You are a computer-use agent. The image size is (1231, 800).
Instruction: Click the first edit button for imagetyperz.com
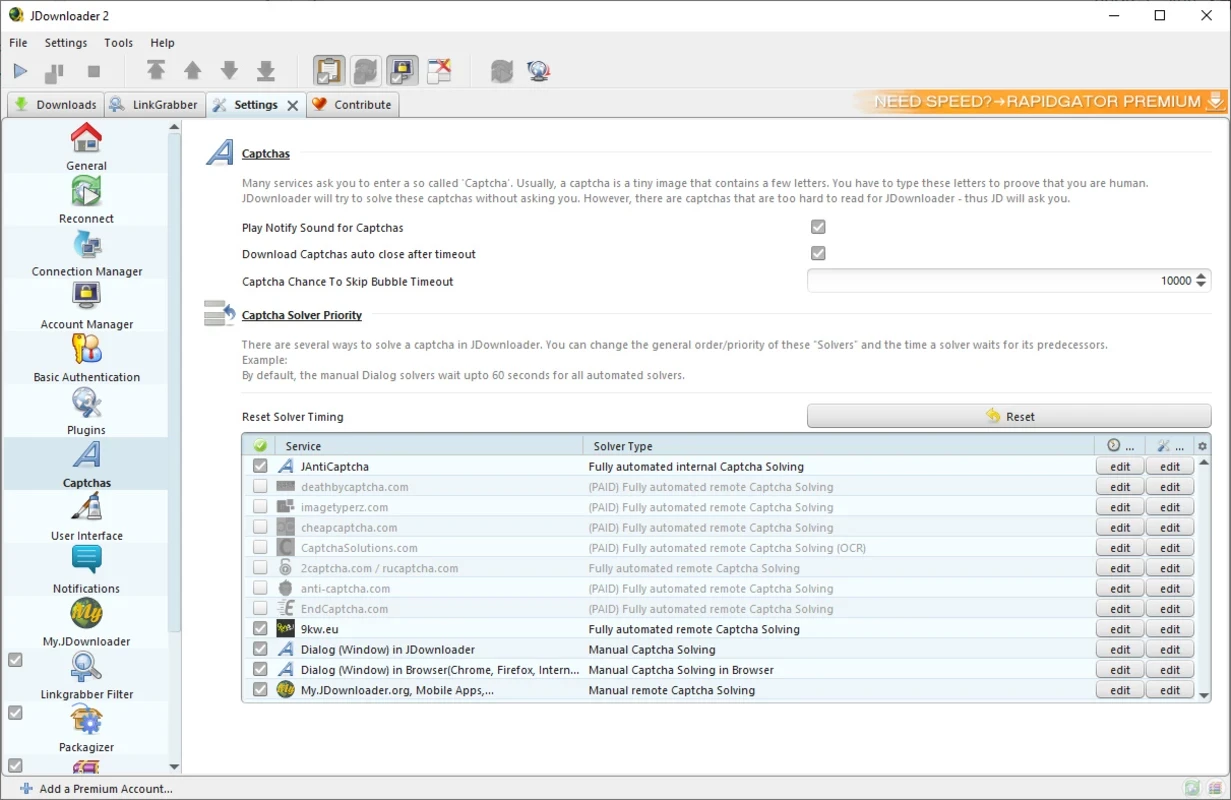1120,507
